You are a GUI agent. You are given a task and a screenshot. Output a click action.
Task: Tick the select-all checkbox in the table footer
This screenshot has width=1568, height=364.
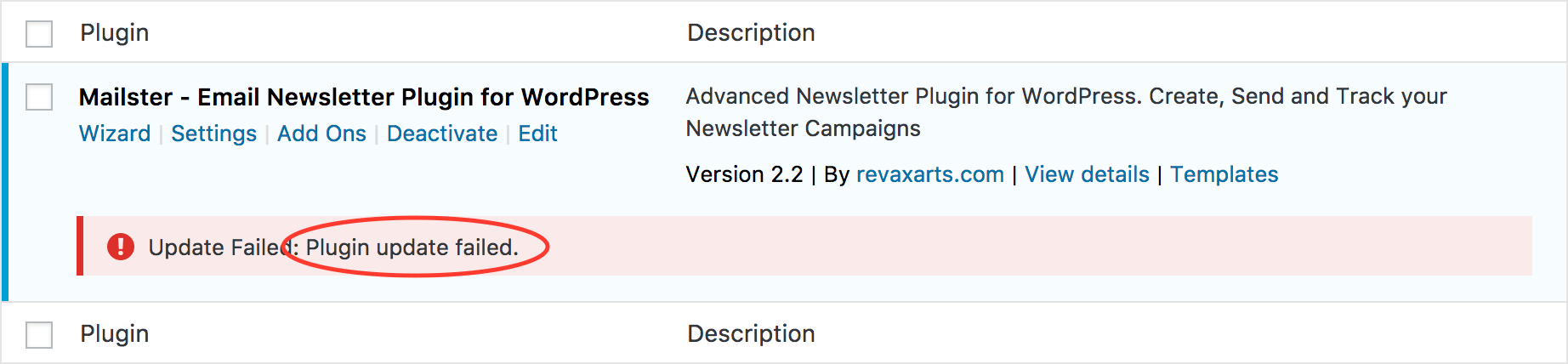point(39,335)
